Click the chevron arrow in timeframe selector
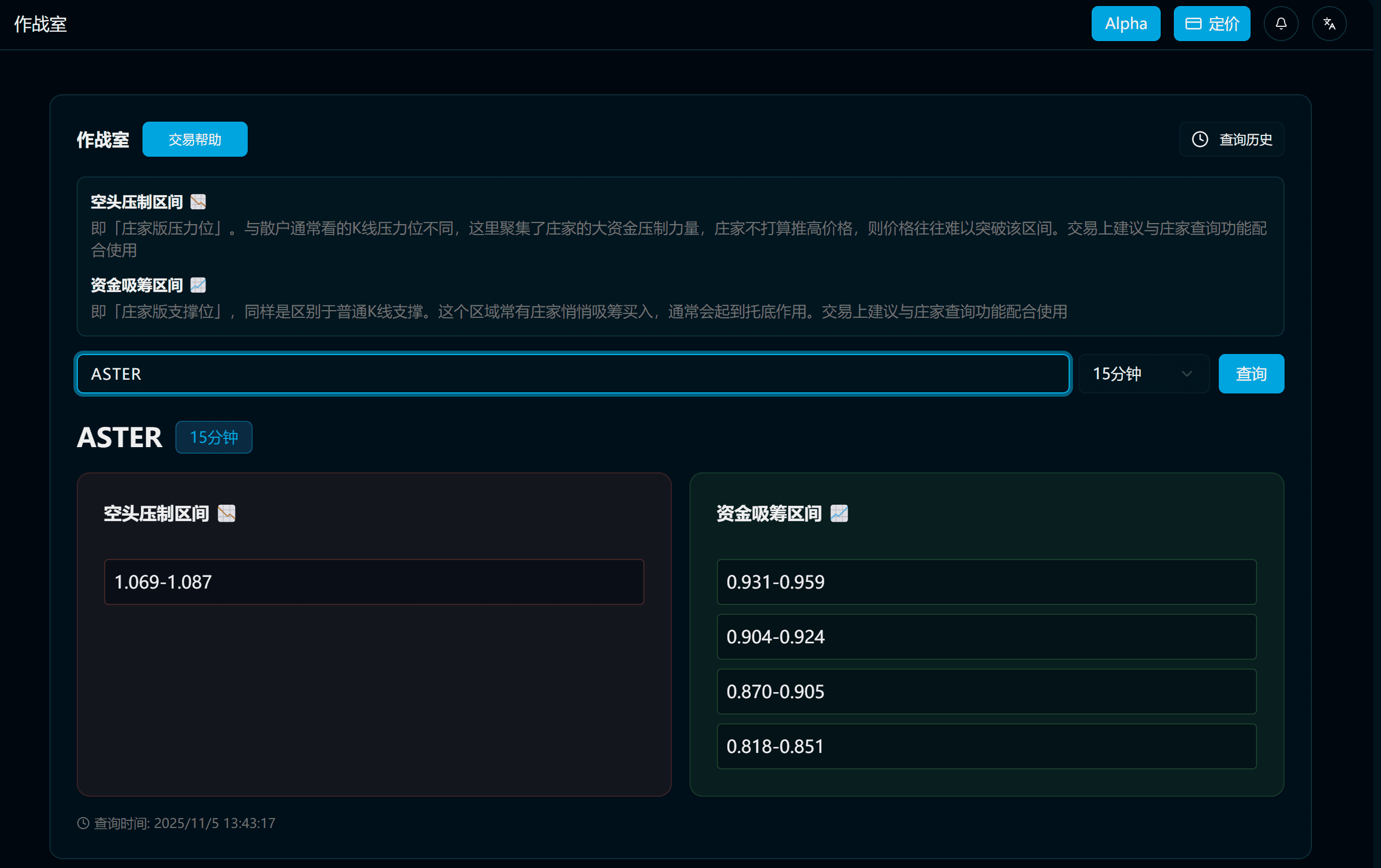1381x868 pixels. (x=1186, y=374)
